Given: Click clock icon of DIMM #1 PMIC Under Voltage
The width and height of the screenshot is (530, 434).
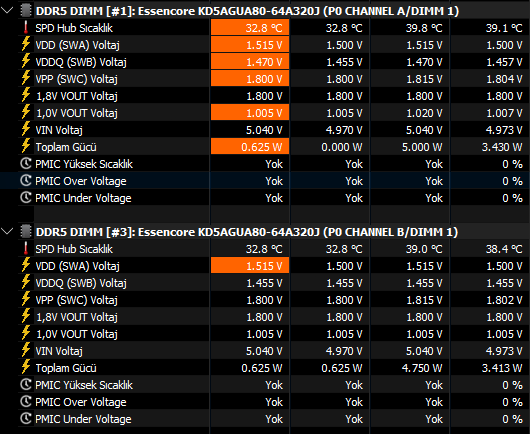Looking at the screenshot, I should 26,197.
